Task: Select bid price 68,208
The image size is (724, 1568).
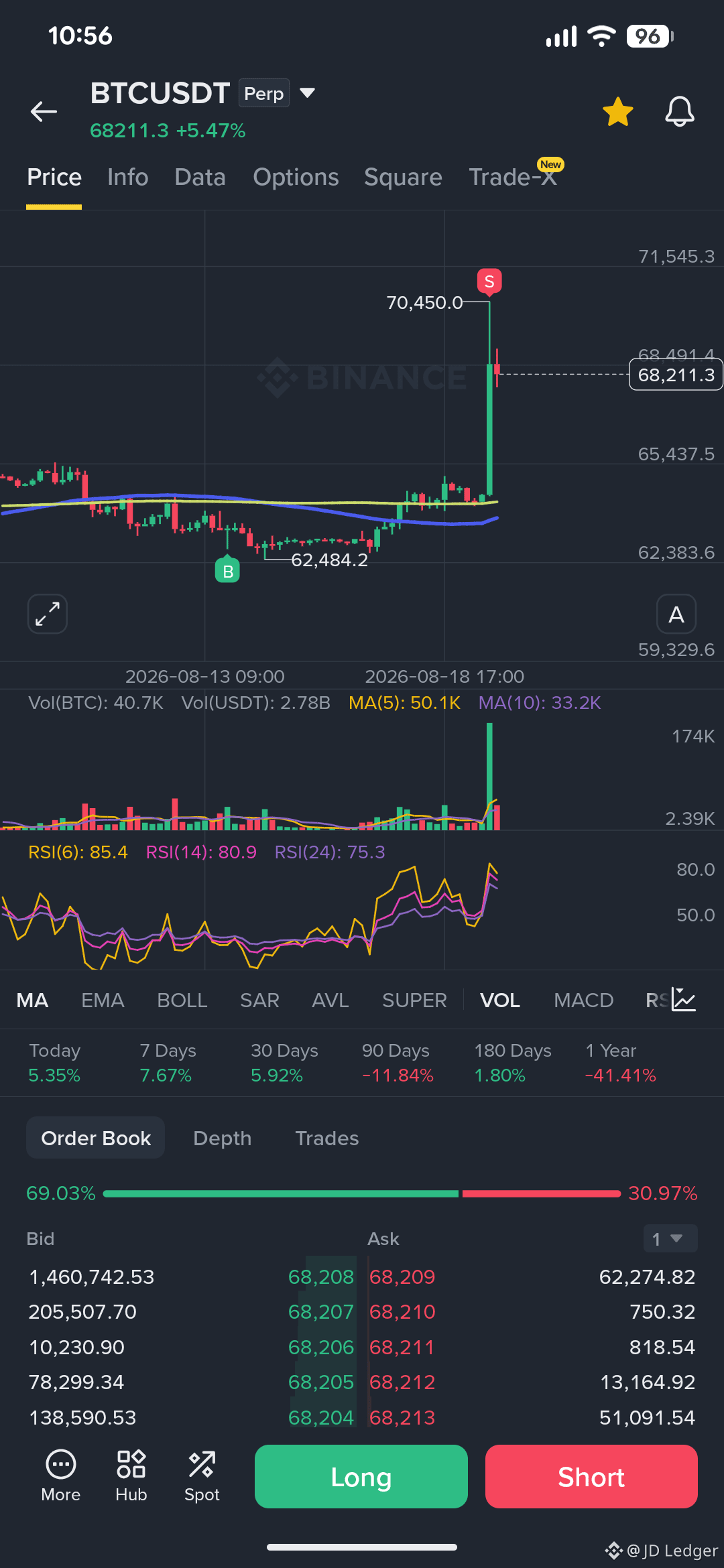Action: (x=320, y=1277)
